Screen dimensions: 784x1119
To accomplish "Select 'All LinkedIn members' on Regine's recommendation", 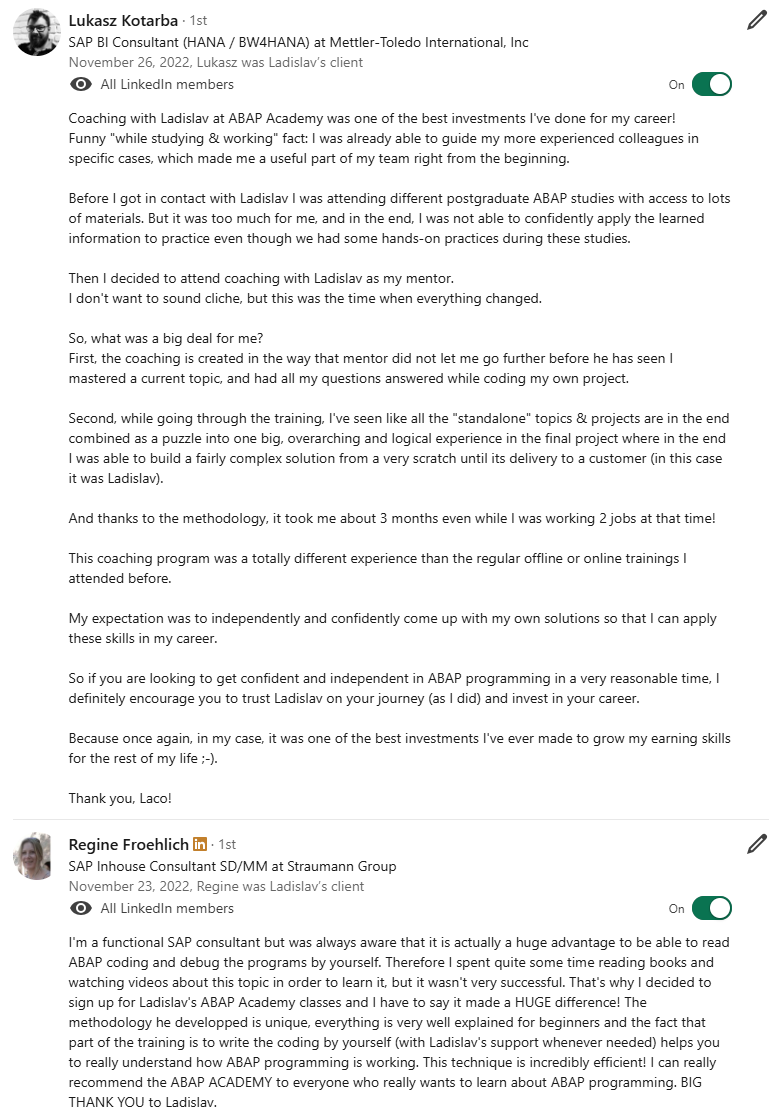I will point(167,908).
